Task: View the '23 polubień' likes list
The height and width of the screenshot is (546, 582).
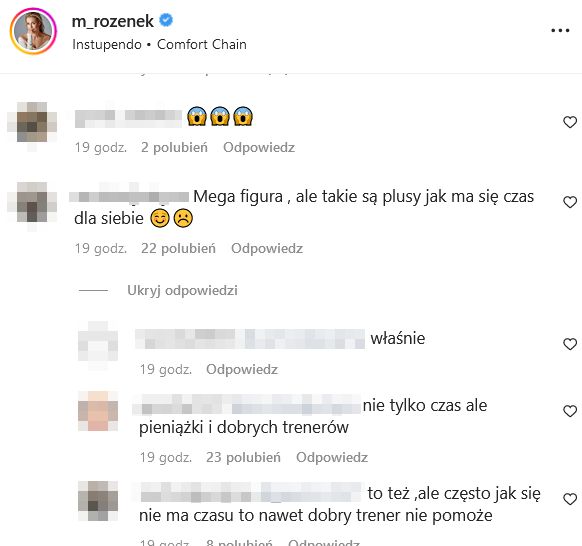Action: point(243,457)
